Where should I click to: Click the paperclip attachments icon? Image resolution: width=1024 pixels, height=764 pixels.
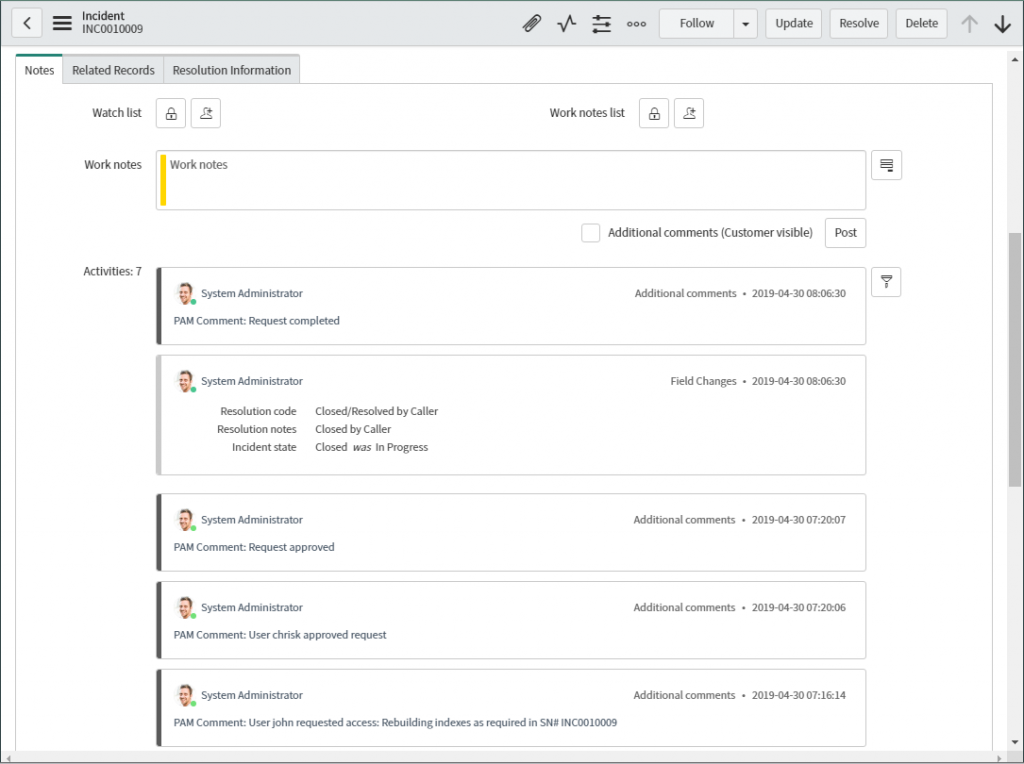532,24
